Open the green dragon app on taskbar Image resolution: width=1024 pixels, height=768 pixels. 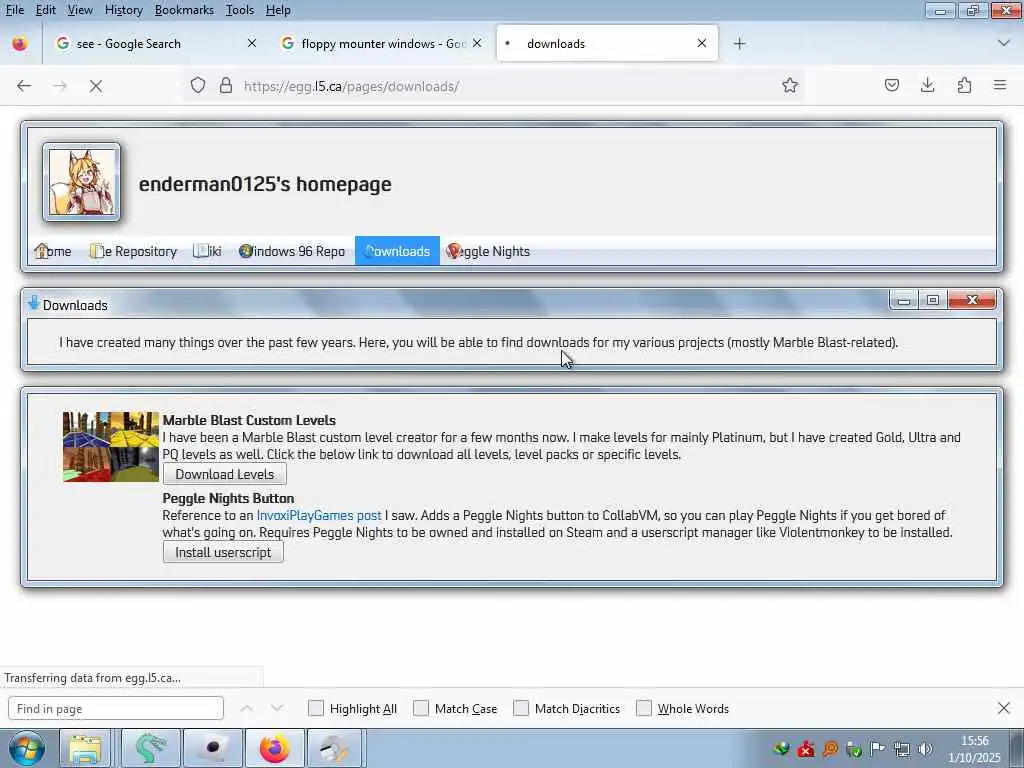click(150, 748)
